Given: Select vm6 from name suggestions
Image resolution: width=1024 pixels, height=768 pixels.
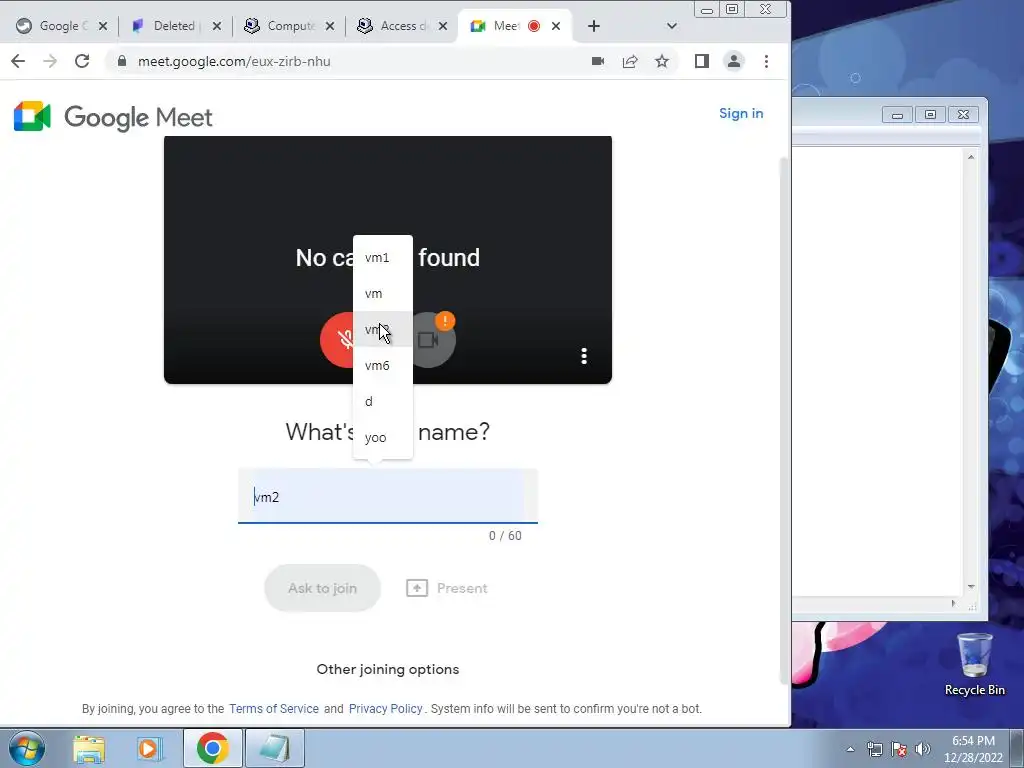Looking at the screenshot, I should pos(383,366).
